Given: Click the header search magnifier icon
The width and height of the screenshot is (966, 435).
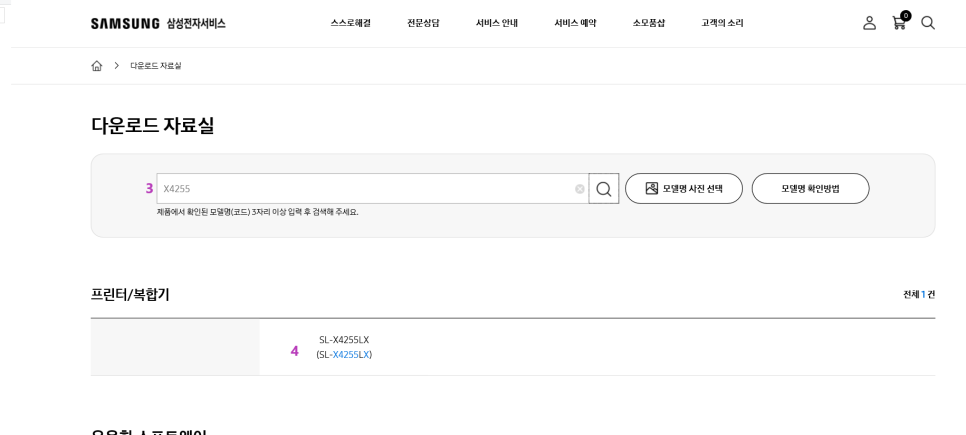Looking at the screenshot, I should point(928,23).
